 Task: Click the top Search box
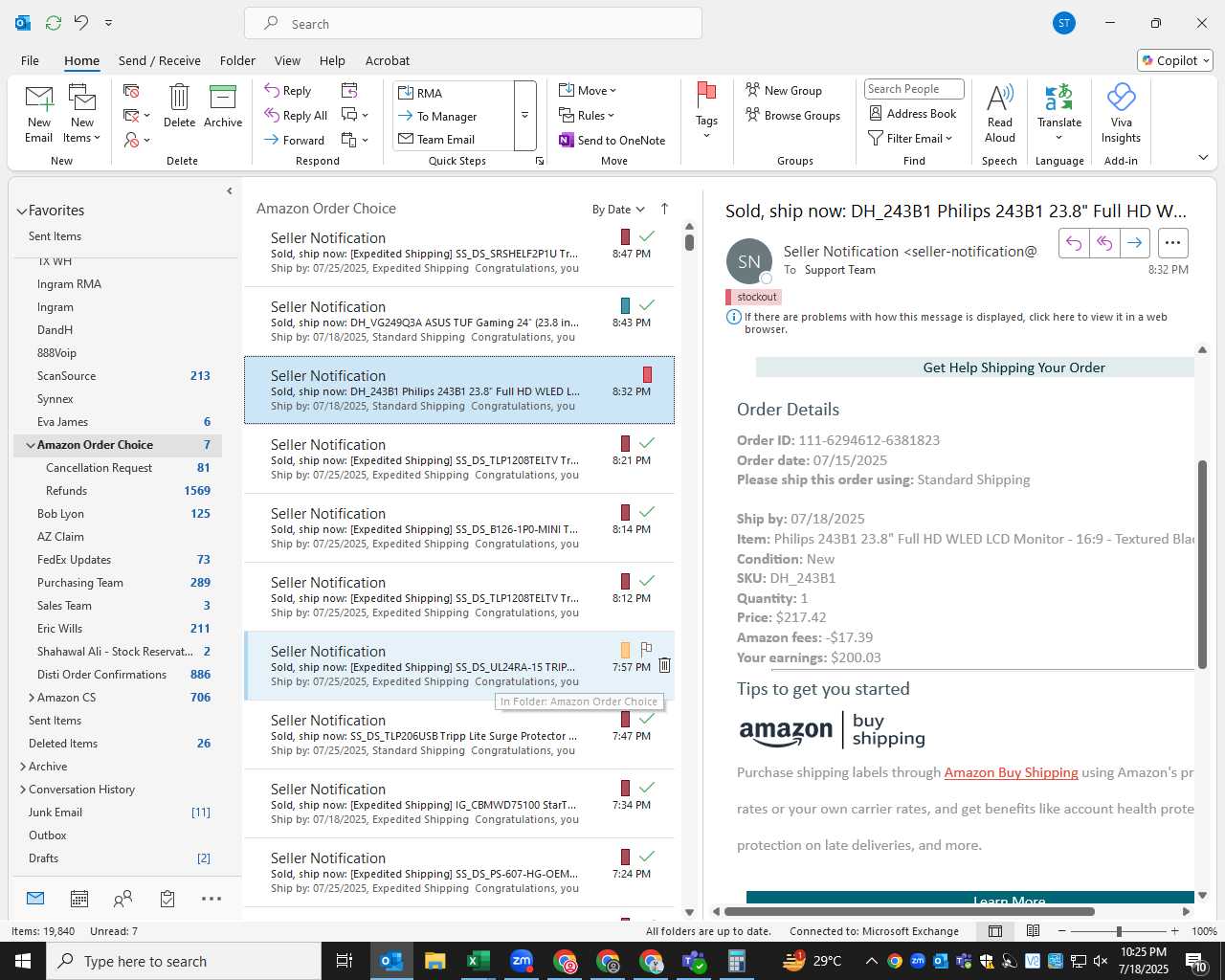473,23
